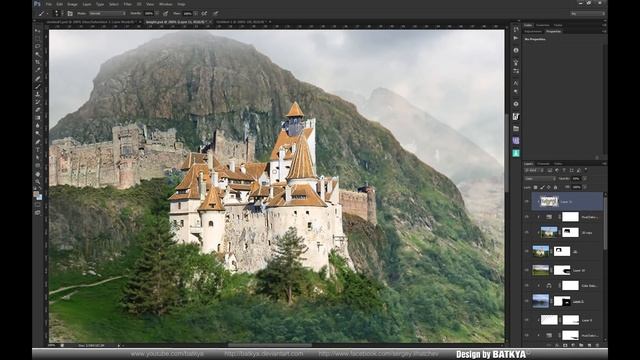The height and width of the screenshot is (360, 640).
Task: Select the Eyedropper tool
Action: [x=38, y=70]
